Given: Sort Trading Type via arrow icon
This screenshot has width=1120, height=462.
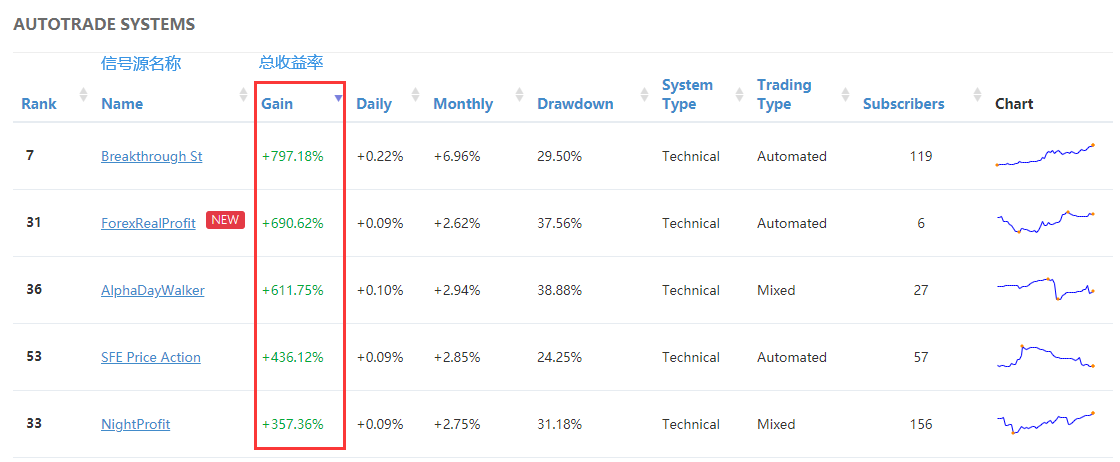Looking at the screenshot, I should 846,94.
